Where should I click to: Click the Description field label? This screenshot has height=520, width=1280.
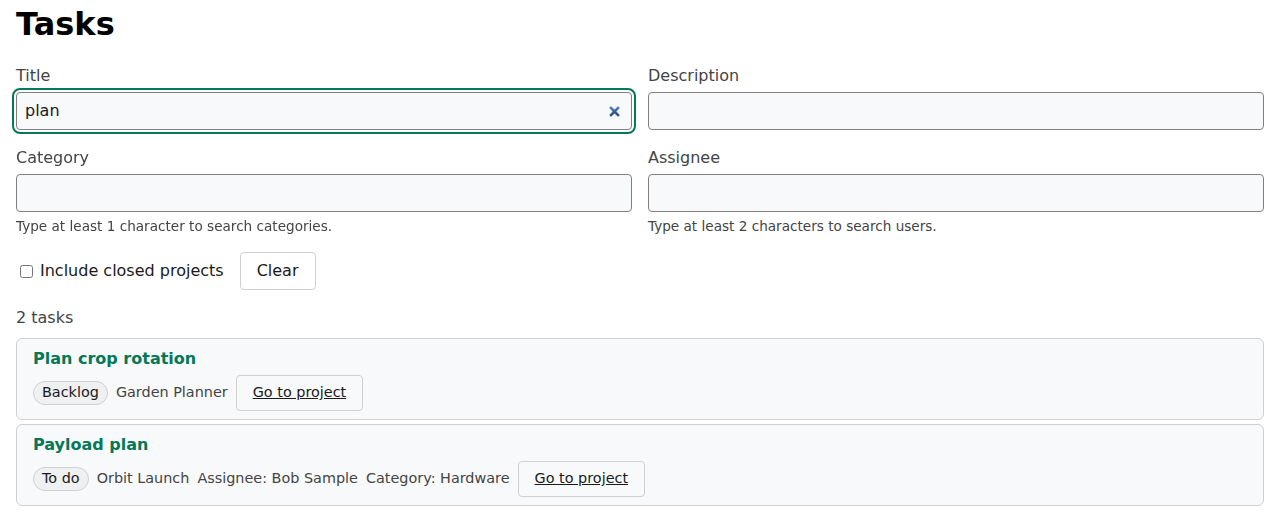click(x=693, y=75)
